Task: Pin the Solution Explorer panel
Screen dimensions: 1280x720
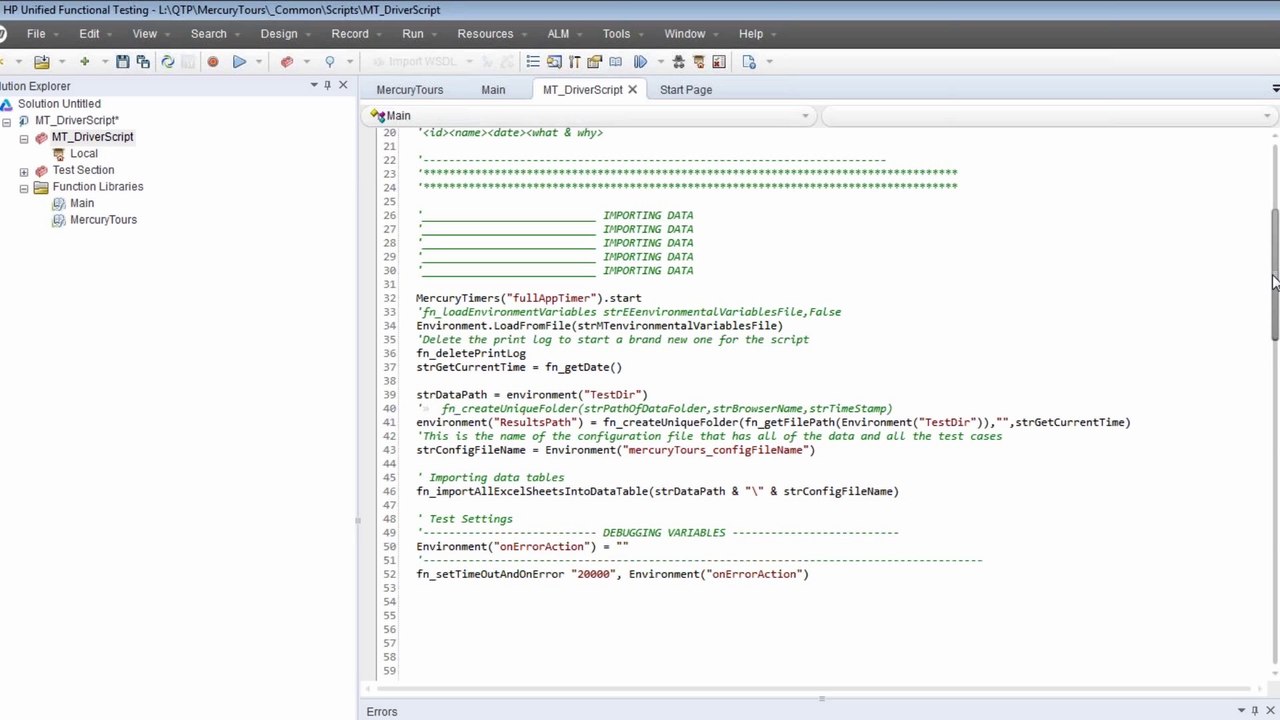Action: point(327,86)
